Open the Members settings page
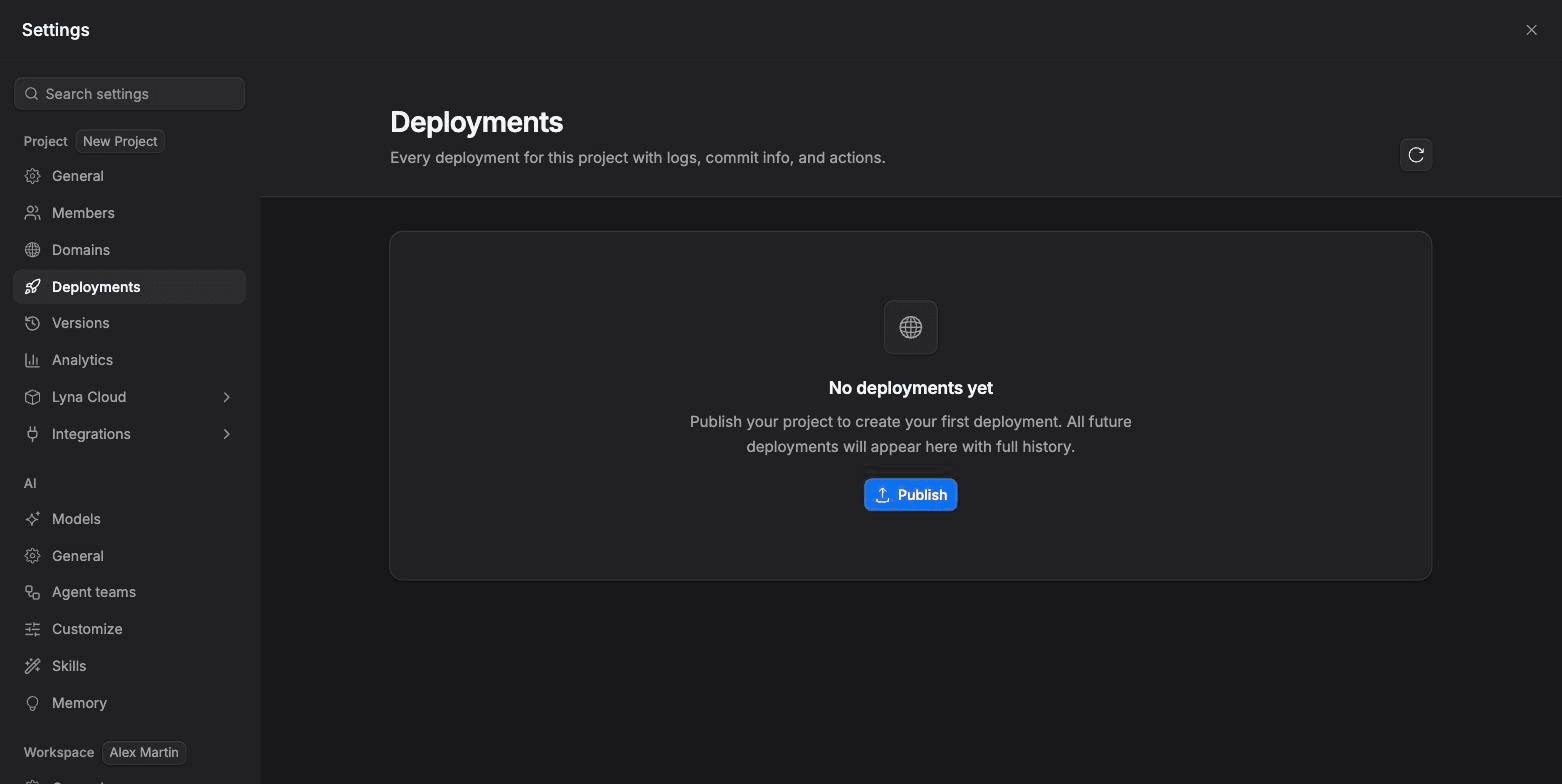 pyautogui.click(x=130, y=213)
